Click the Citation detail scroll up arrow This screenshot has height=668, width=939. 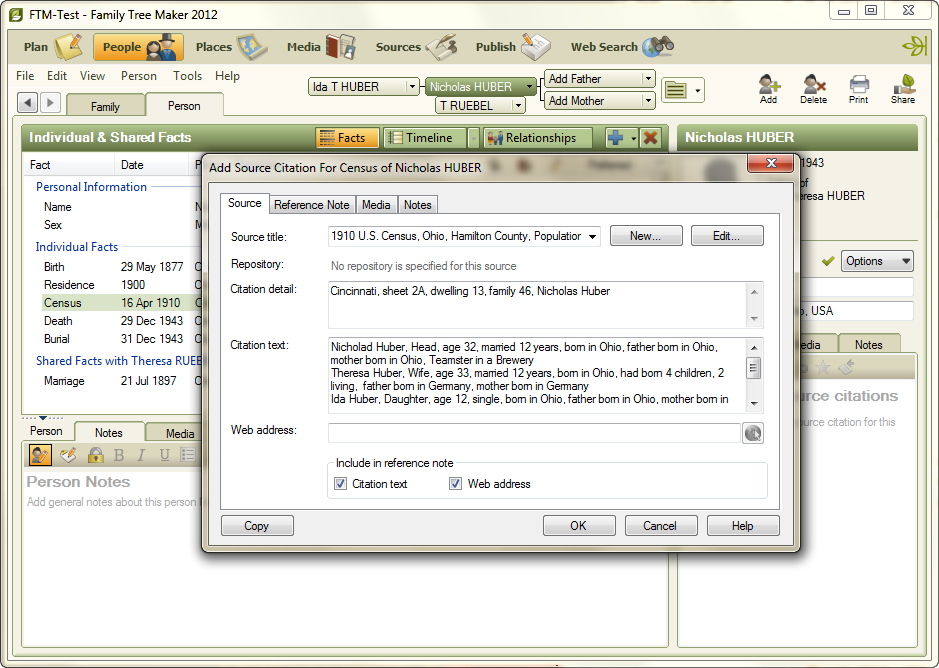754,292
